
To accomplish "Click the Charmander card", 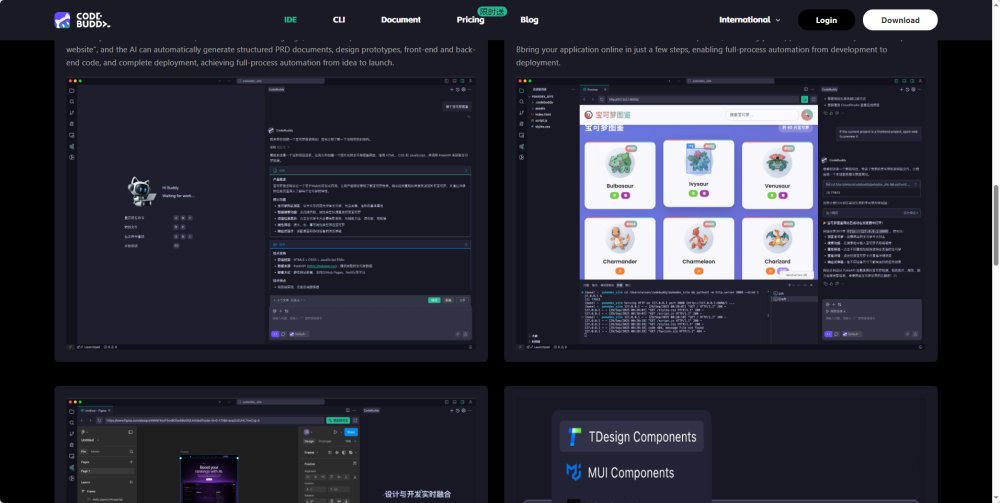I will click(620, 247).
